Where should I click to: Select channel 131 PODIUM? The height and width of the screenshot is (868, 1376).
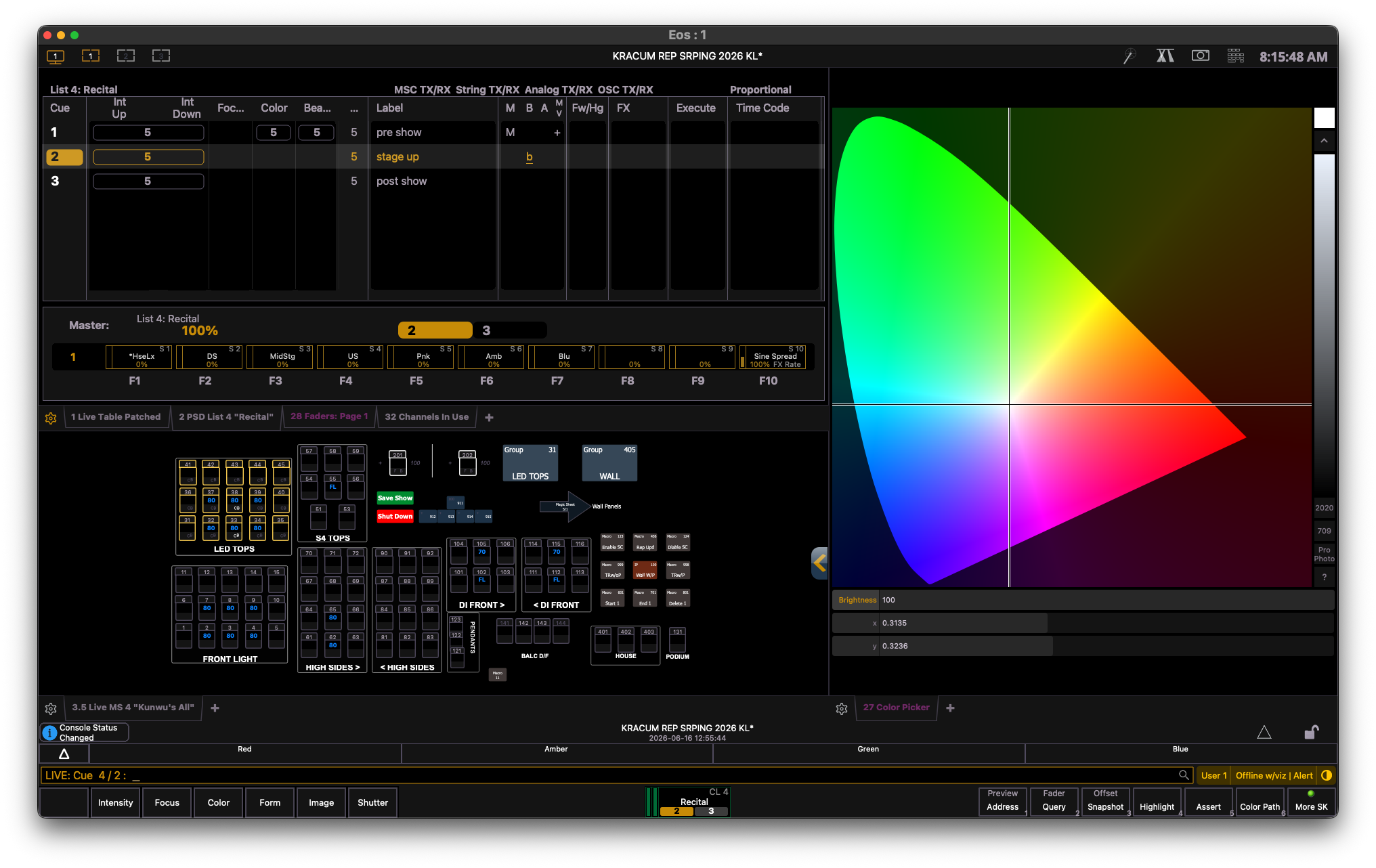677,640
